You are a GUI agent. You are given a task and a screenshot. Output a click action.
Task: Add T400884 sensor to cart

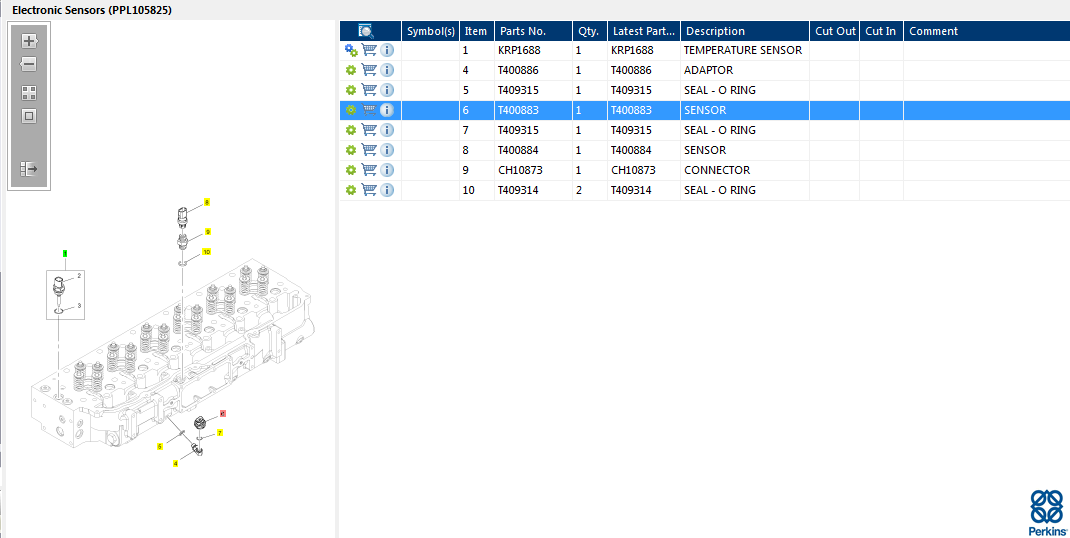click(369, 150)
